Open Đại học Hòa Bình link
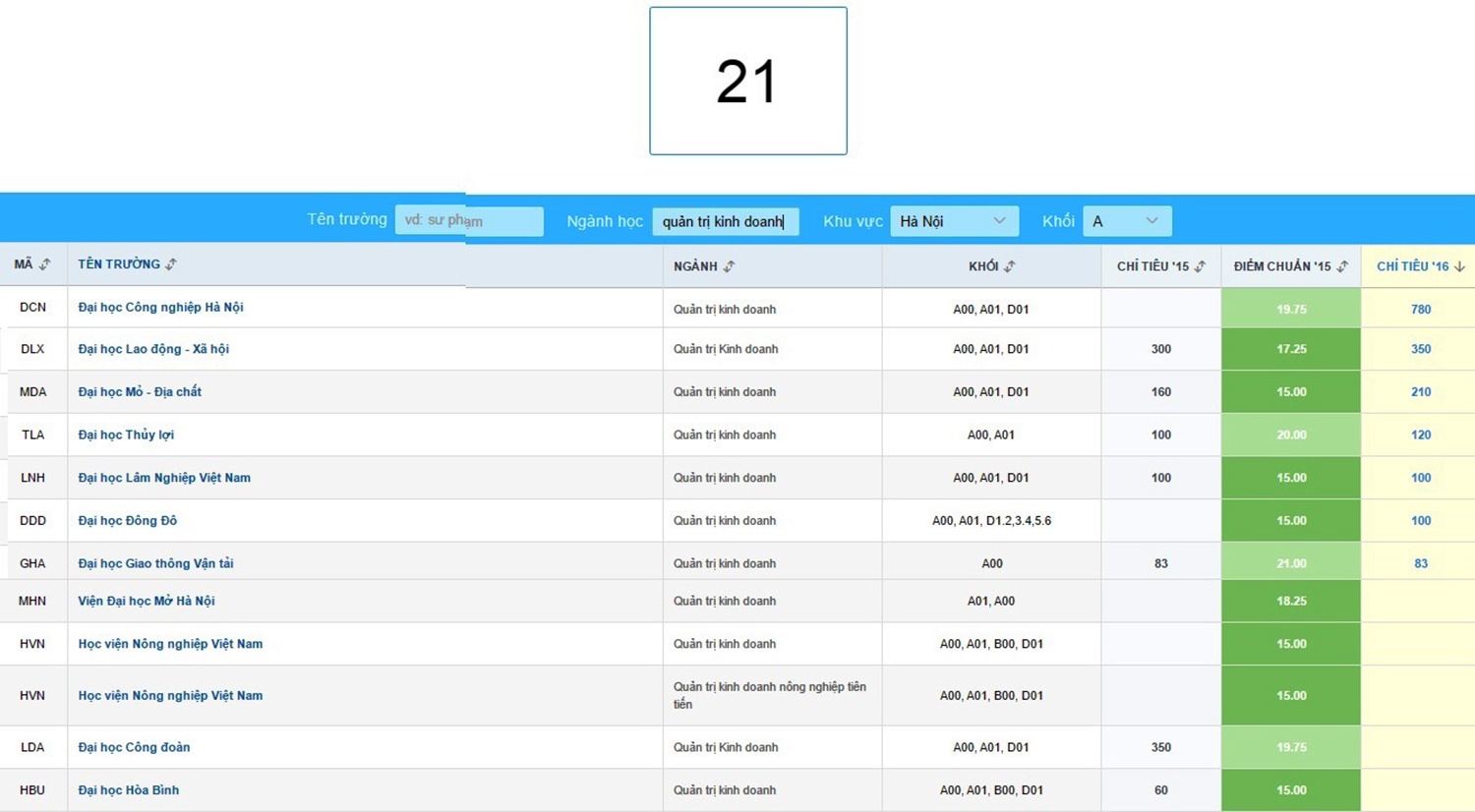This screenshot has width=1475, height=812. 128,790
